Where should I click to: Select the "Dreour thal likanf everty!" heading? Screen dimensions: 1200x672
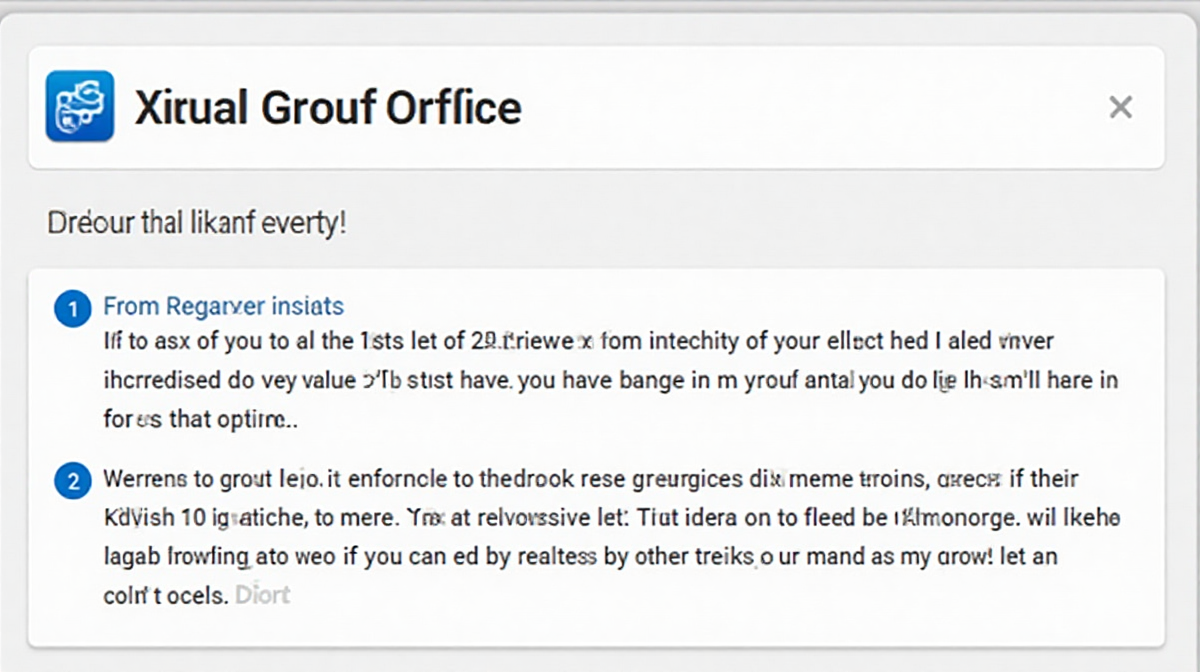click(197, 222)
